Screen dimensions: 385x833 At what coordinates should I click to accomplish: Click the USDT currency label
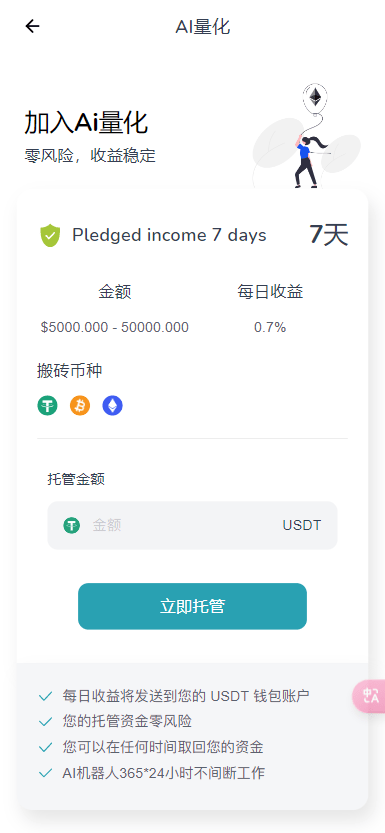(302, 525)
